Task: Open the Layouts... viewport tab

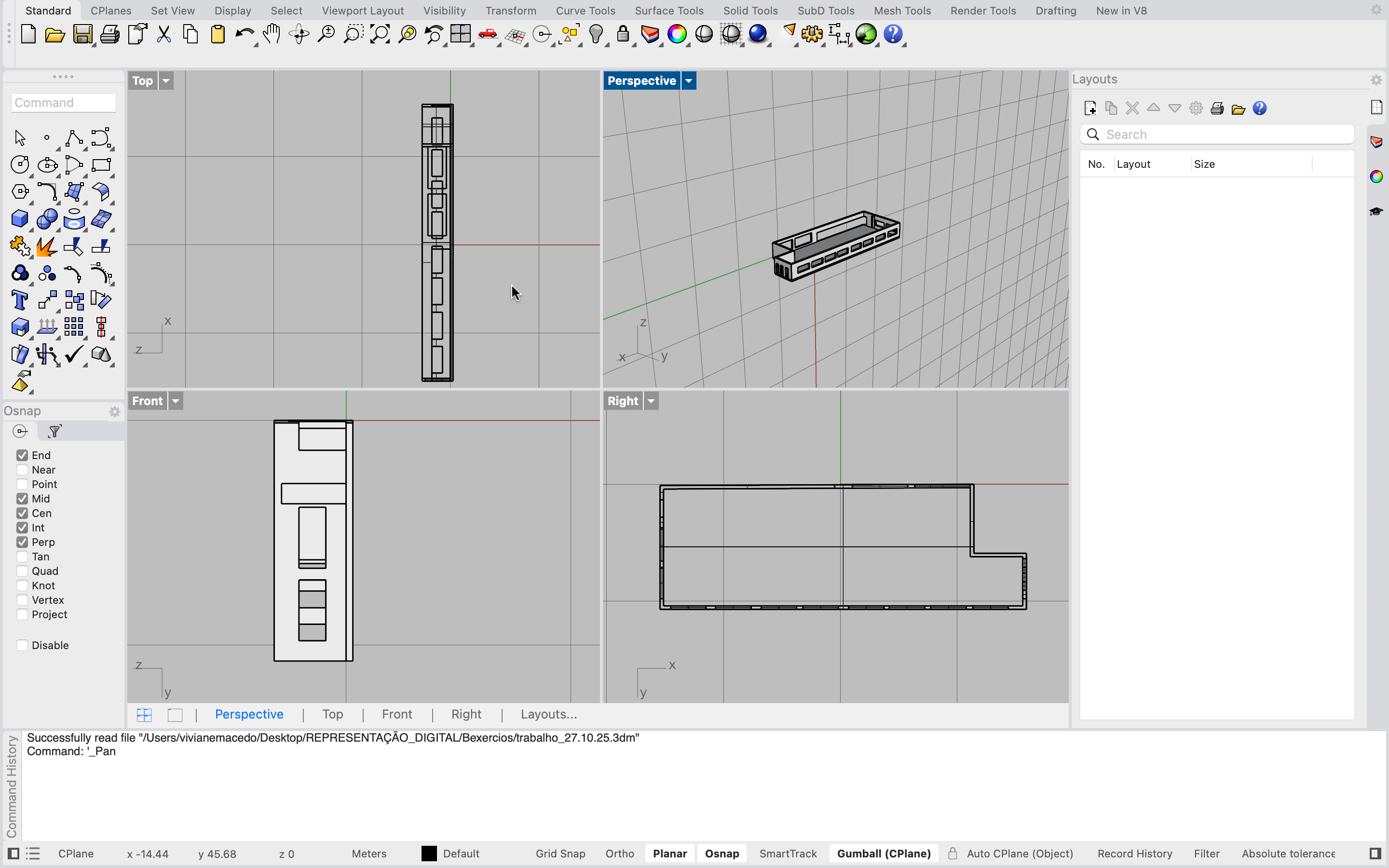Action: (548, 714)
